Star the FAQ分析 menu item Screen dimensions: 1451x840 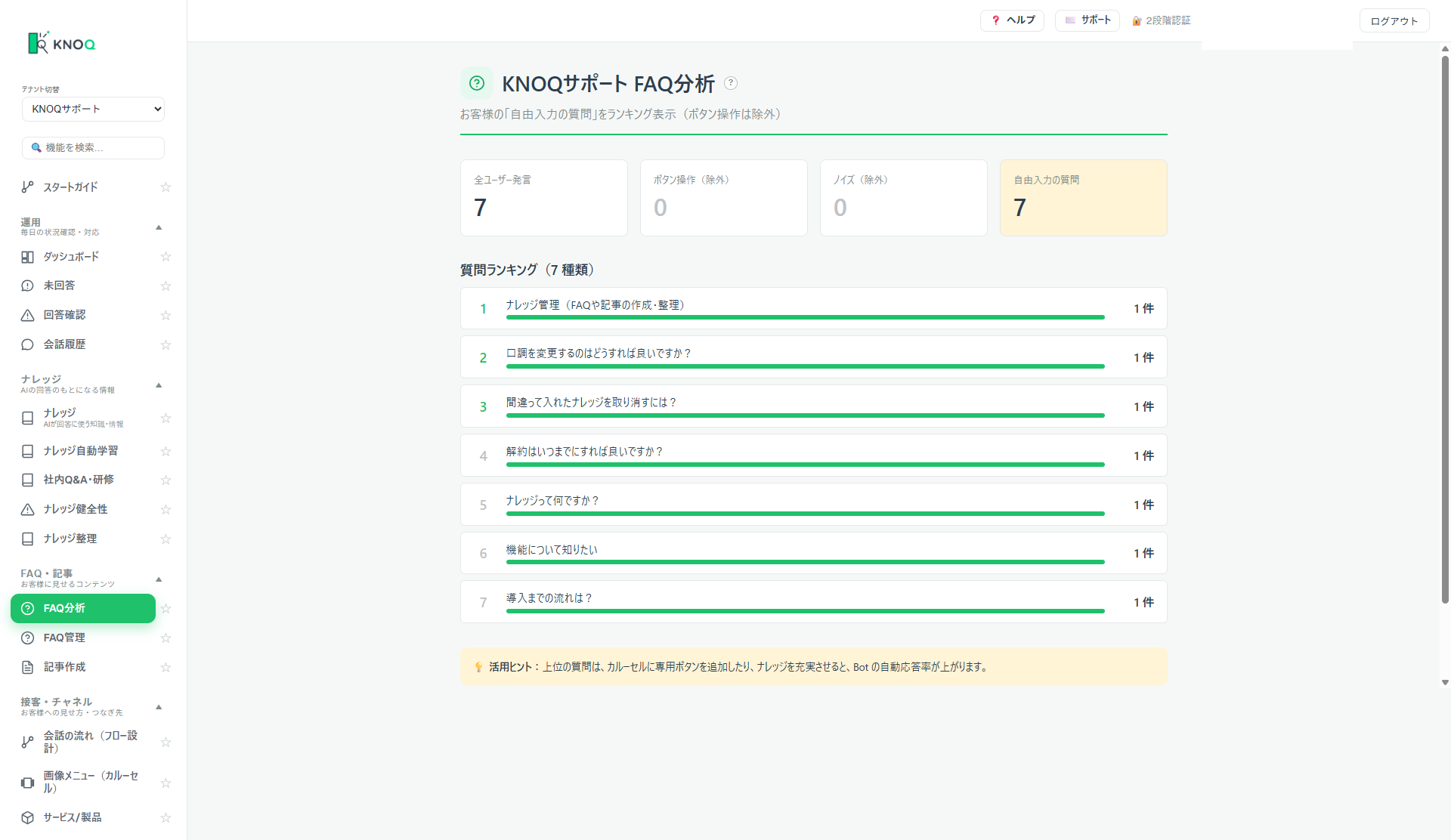166,608
